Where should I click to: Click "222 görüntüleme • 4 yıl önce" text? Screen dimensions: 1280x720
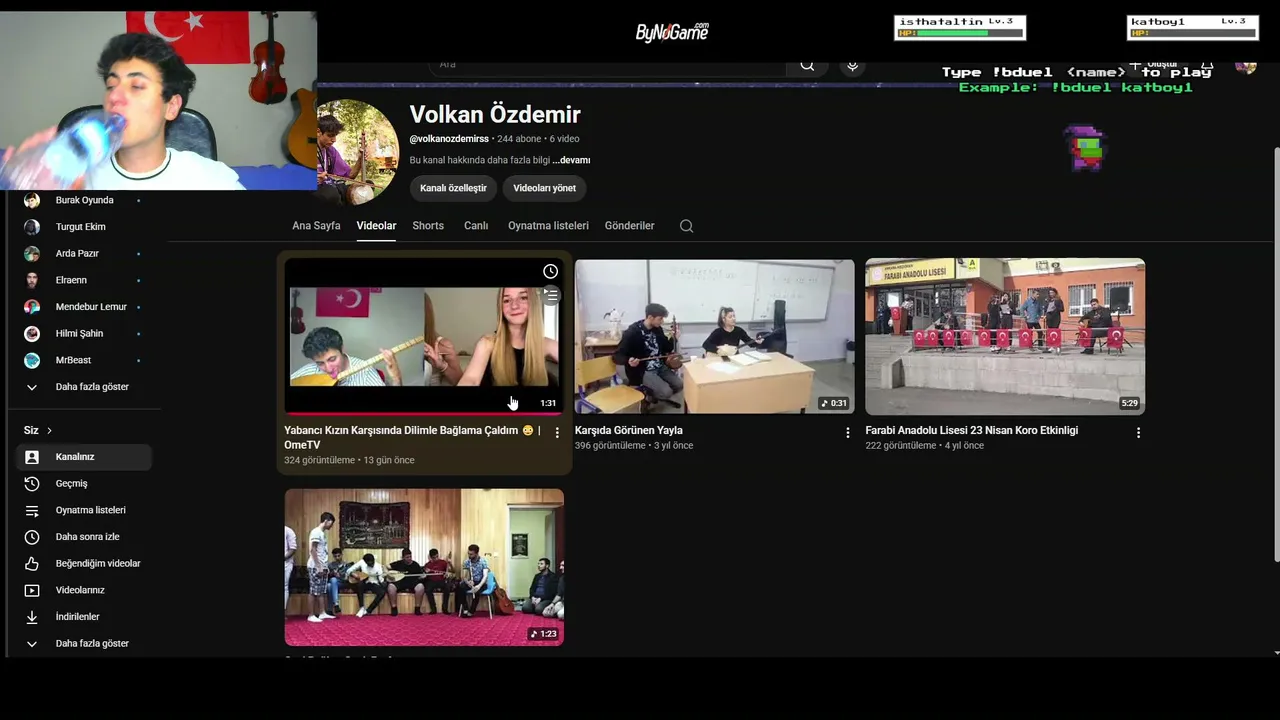tap(925, 446)
